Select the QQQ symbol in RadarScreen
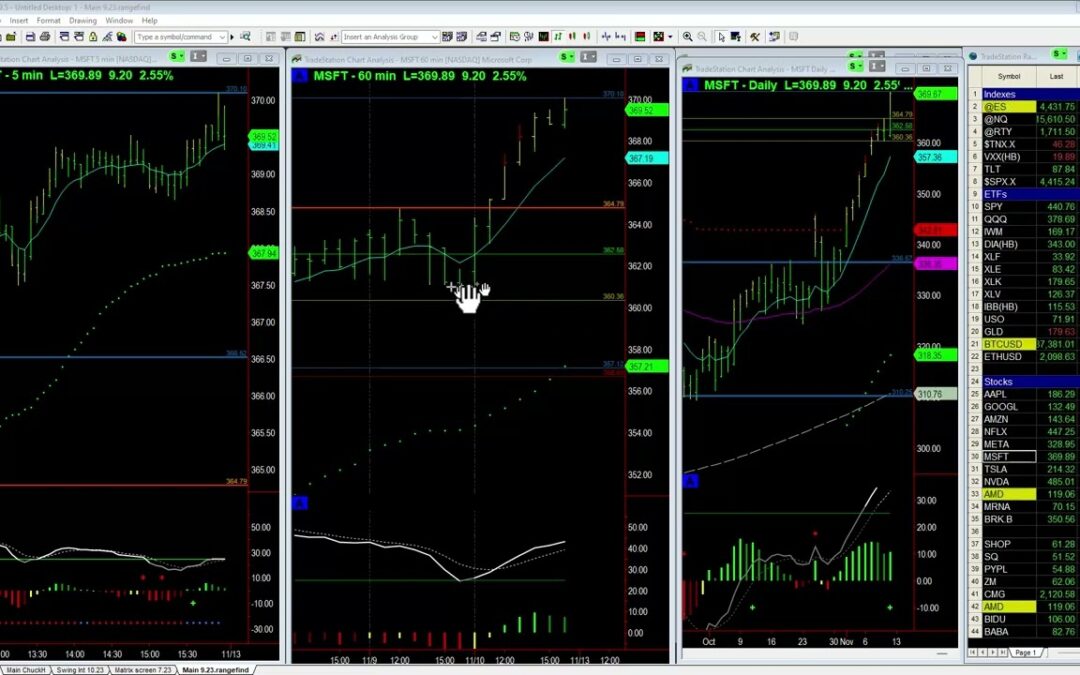Screen dimensions: 1080x675 [x=1008, y=219]
